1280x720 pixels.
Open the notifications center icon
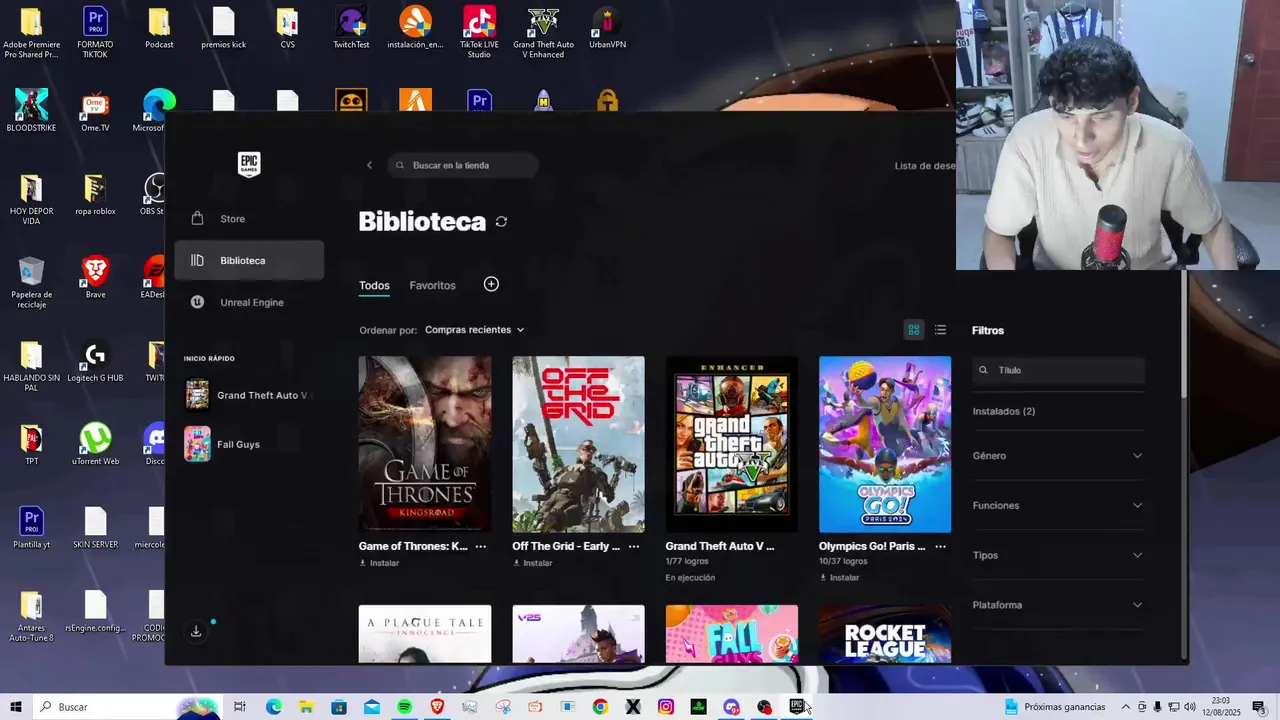tap(1259, 707)
